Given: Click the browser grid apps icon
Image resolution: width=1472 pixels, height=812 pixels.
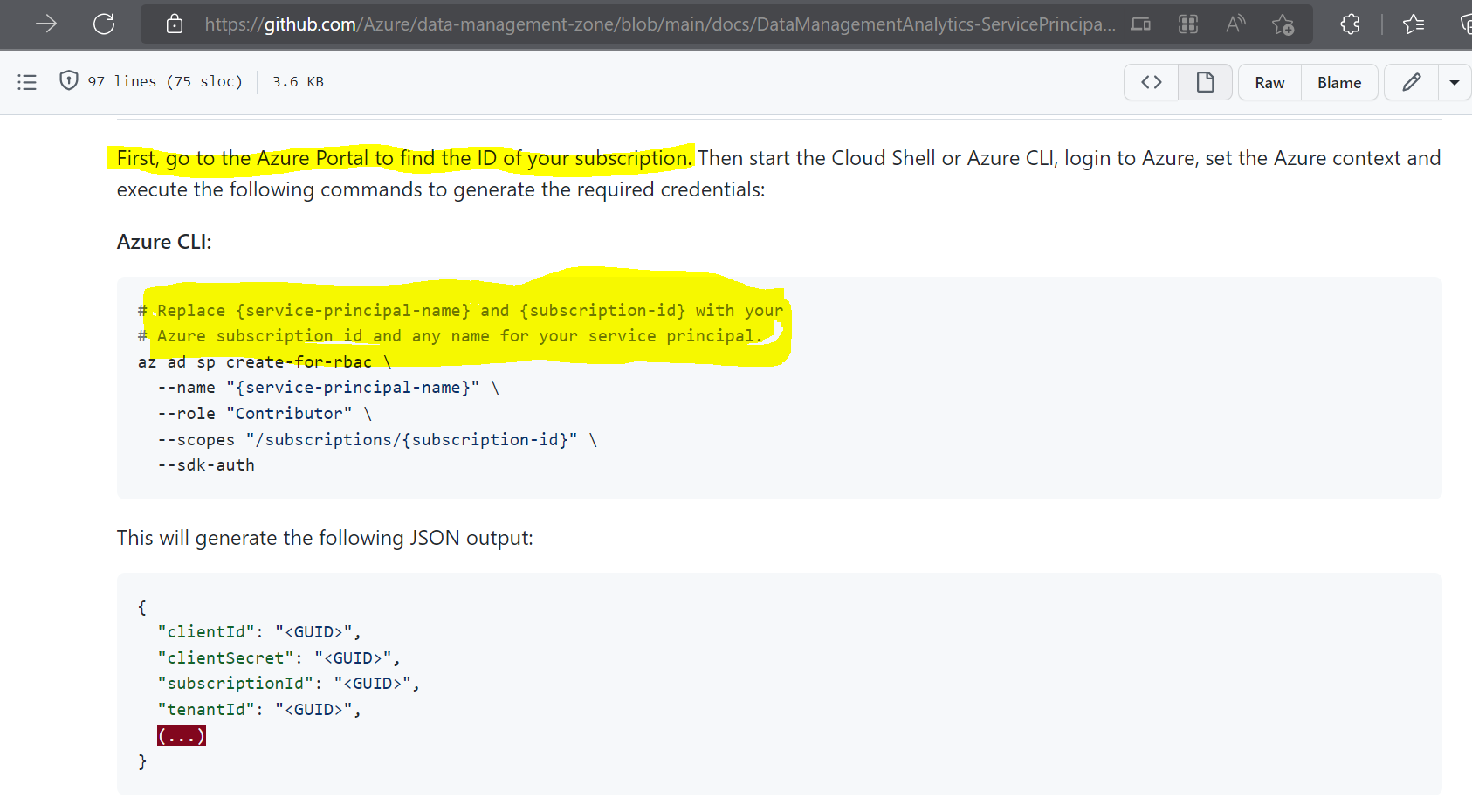Looking at the screenshot, I should [1187, 24].
